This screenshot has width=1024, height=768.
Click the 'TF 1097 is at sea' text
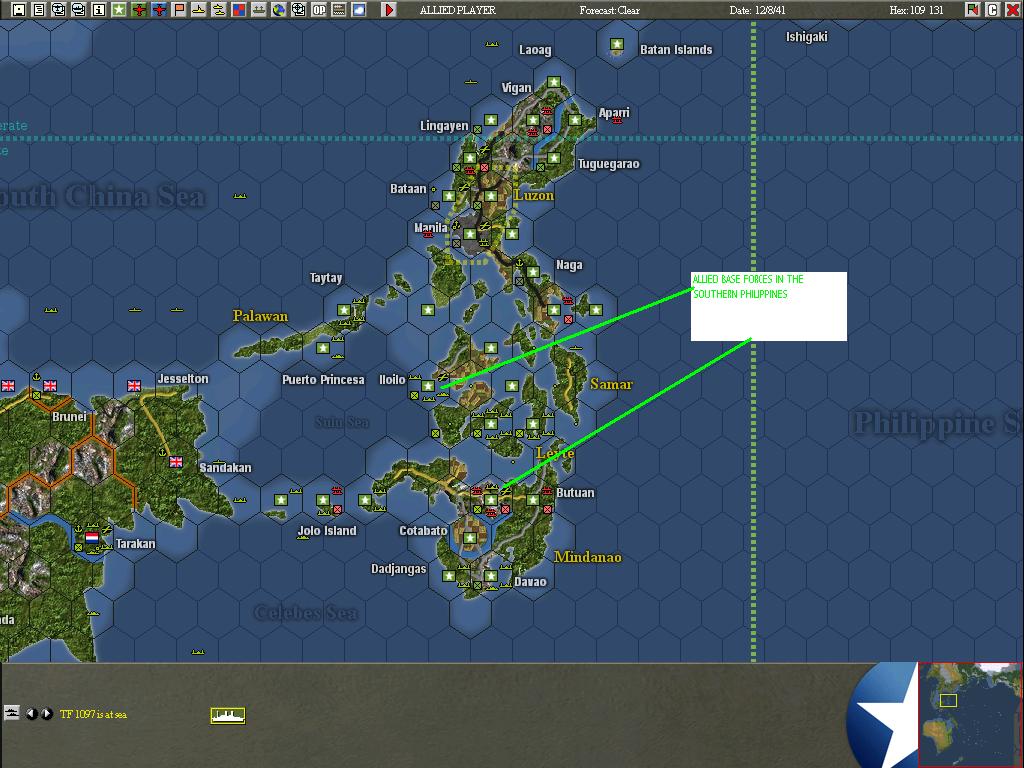(x=93, y=714)
